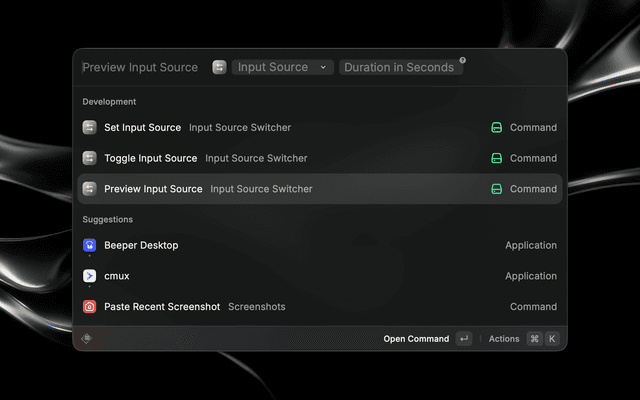Image resolution: width=640 pixels, height=400 pixels.
Task: Click the K key shortcut badge
Action: coord(552,339)
